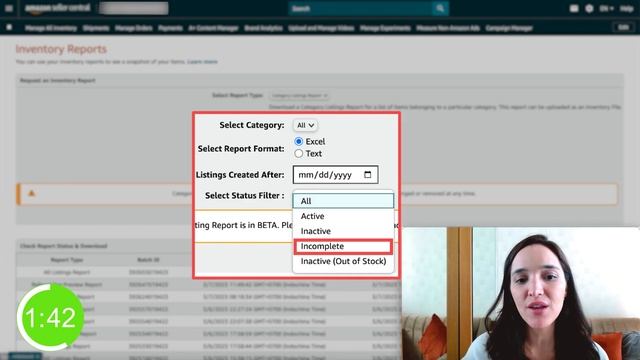This screenshot has width=640, height=360.
Task: Choose Incomplete in status filter list
Action: tap(343, 246)
